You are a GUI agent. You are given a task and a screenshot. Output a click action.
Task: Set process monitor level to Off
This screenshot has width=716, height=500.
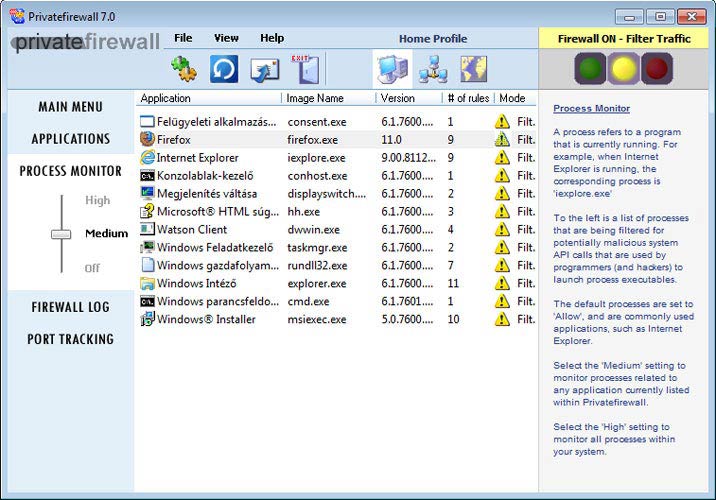tap(92, 268)
